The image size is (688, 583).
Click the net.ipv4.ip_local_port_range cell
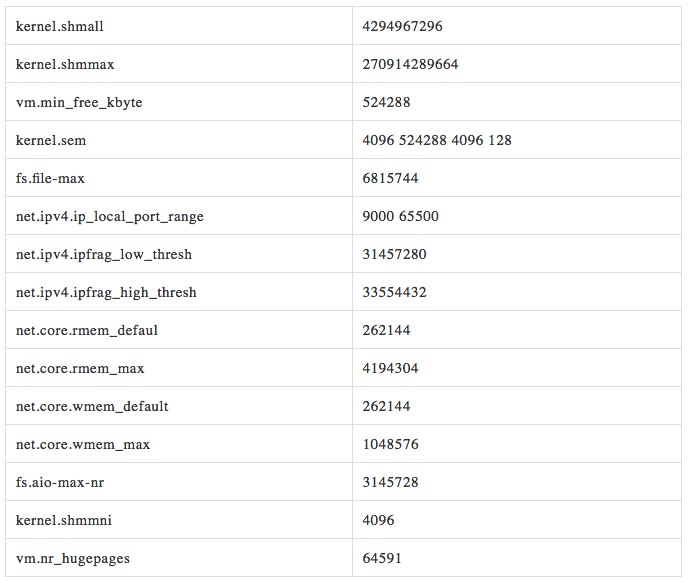110,216
